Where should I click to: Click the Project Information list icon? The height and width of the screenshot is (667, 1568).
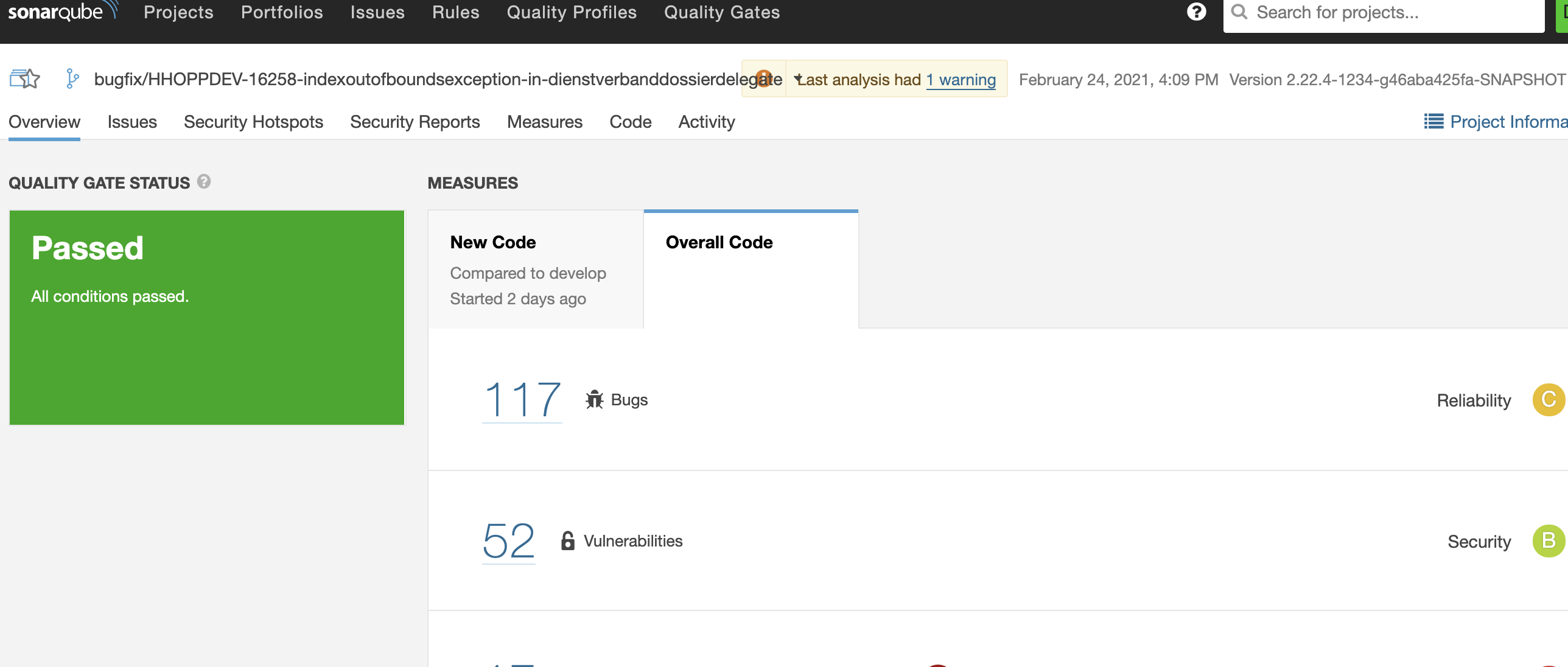click(x=1433, y=122)
